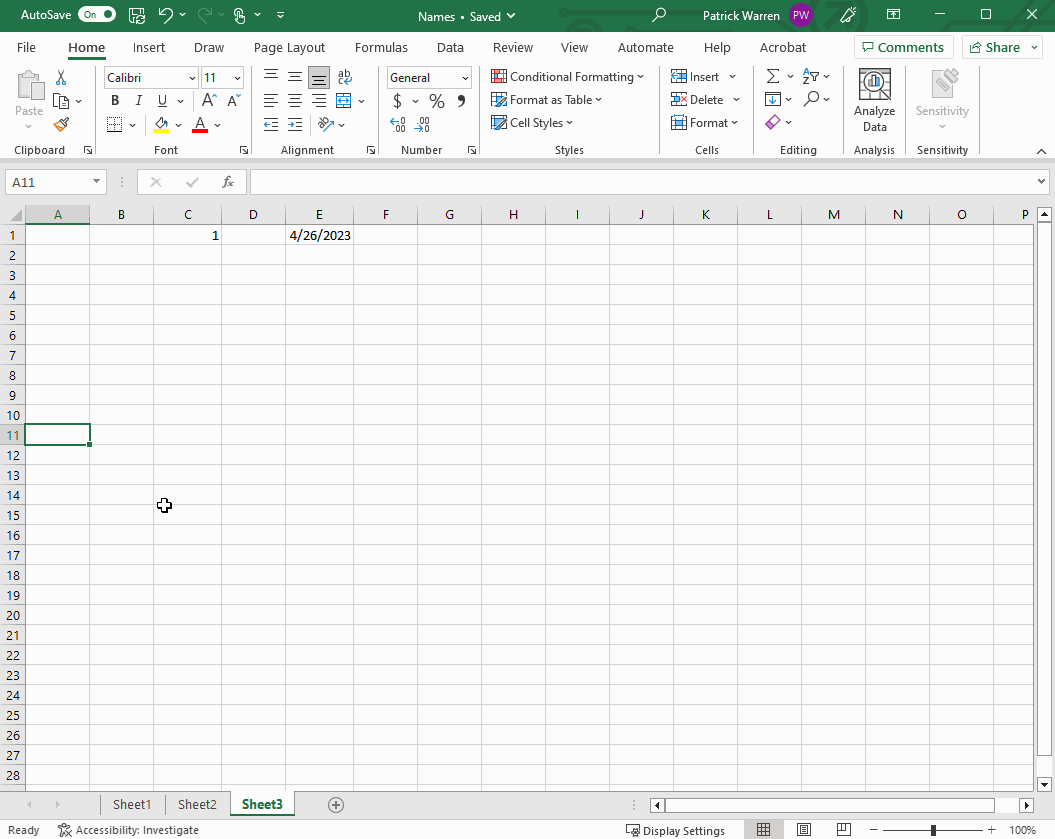Expand Cell Styles menu
Image resolution: width=1055 pixels, height=839 pixels.
point(532,122)
